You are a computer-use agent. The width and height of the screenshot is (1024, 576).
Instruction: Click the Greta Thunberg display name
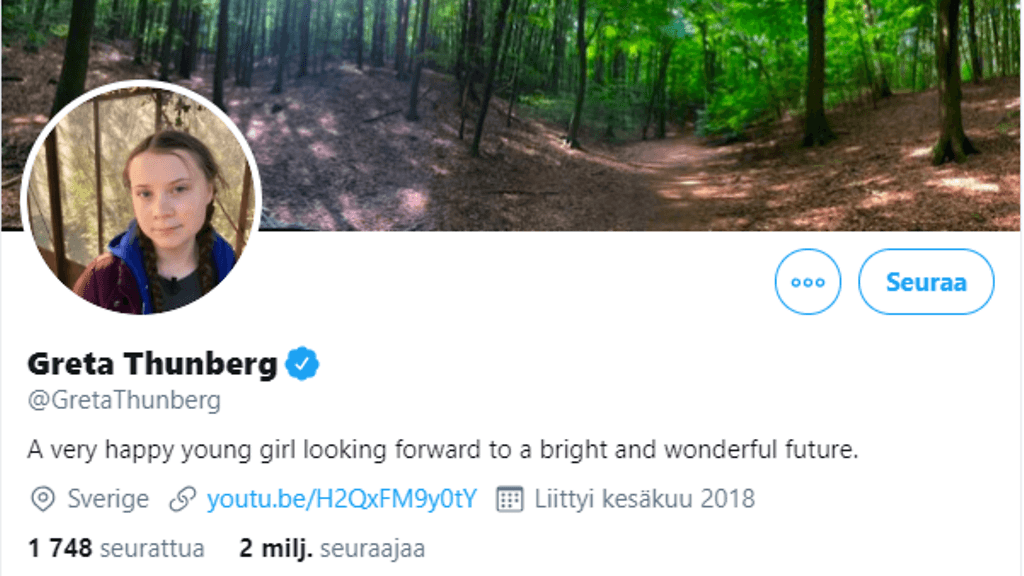coord(152,364)
